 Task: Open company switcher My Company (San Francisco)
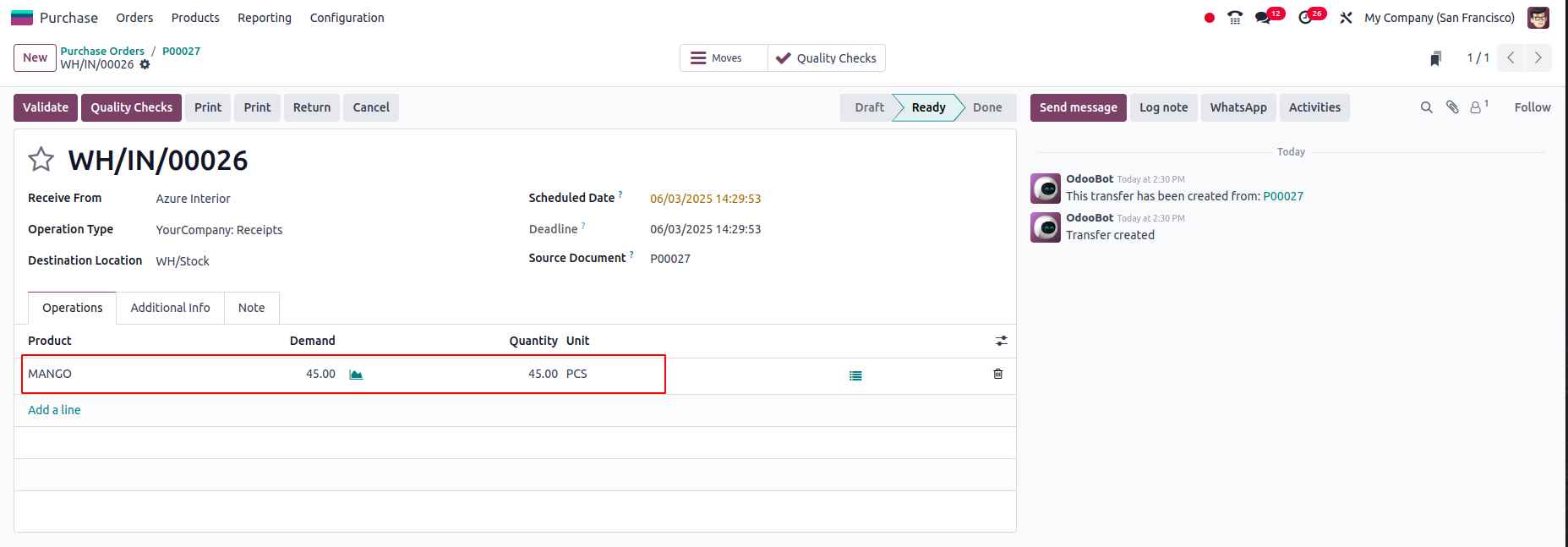point(1439,18)
